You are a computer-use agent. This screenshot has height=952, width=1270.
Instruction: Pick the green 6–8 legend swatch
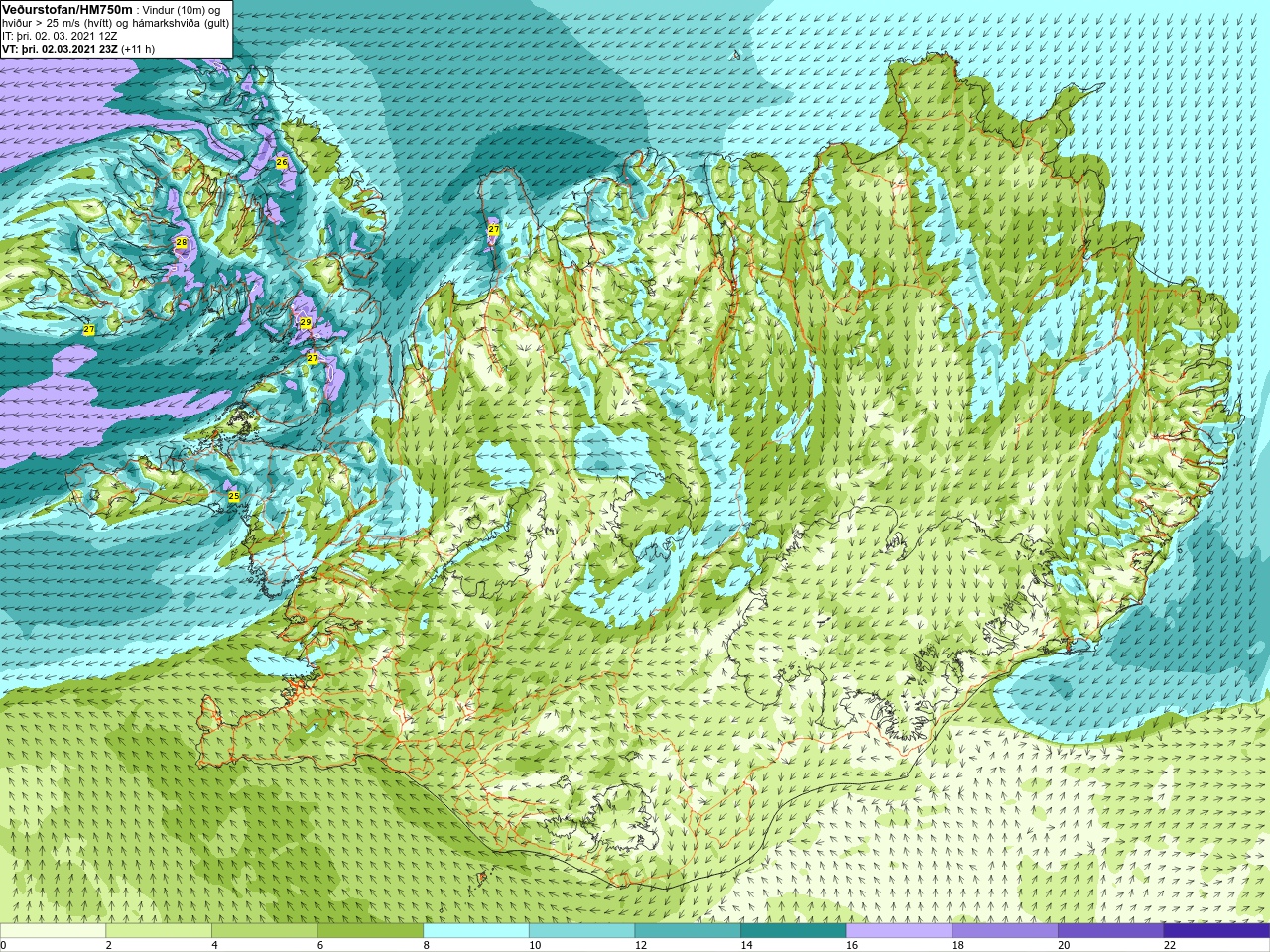(370, 931)
